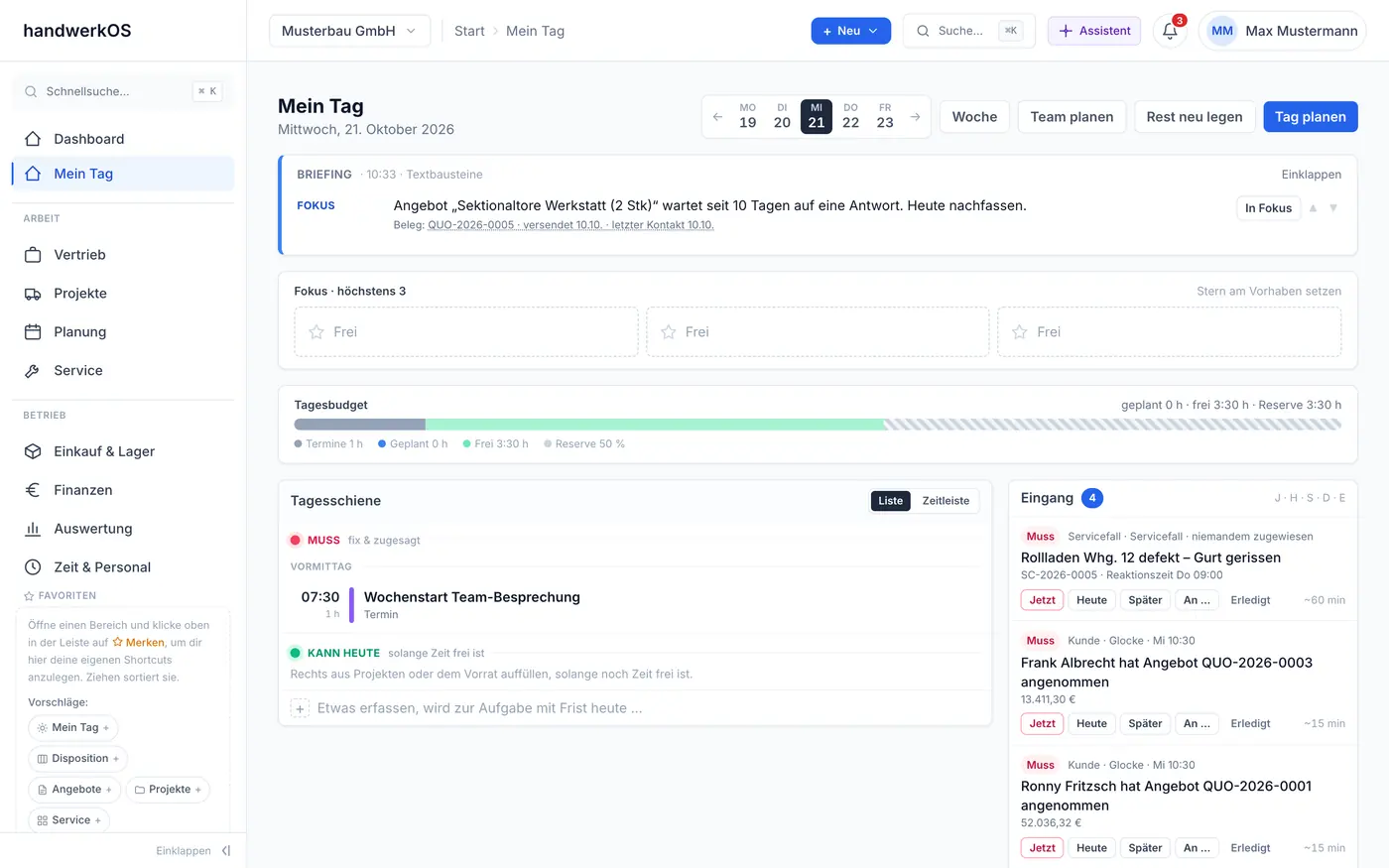The image size is (1389, 868).
Task: Collapse briefing with Einklappen
Action: (x=1311, y=175)
